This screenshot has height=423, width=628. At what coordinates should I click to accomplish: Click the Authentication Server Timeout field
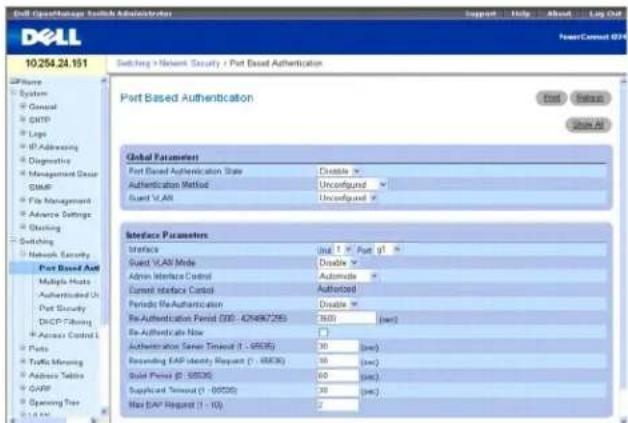(338, 346)
